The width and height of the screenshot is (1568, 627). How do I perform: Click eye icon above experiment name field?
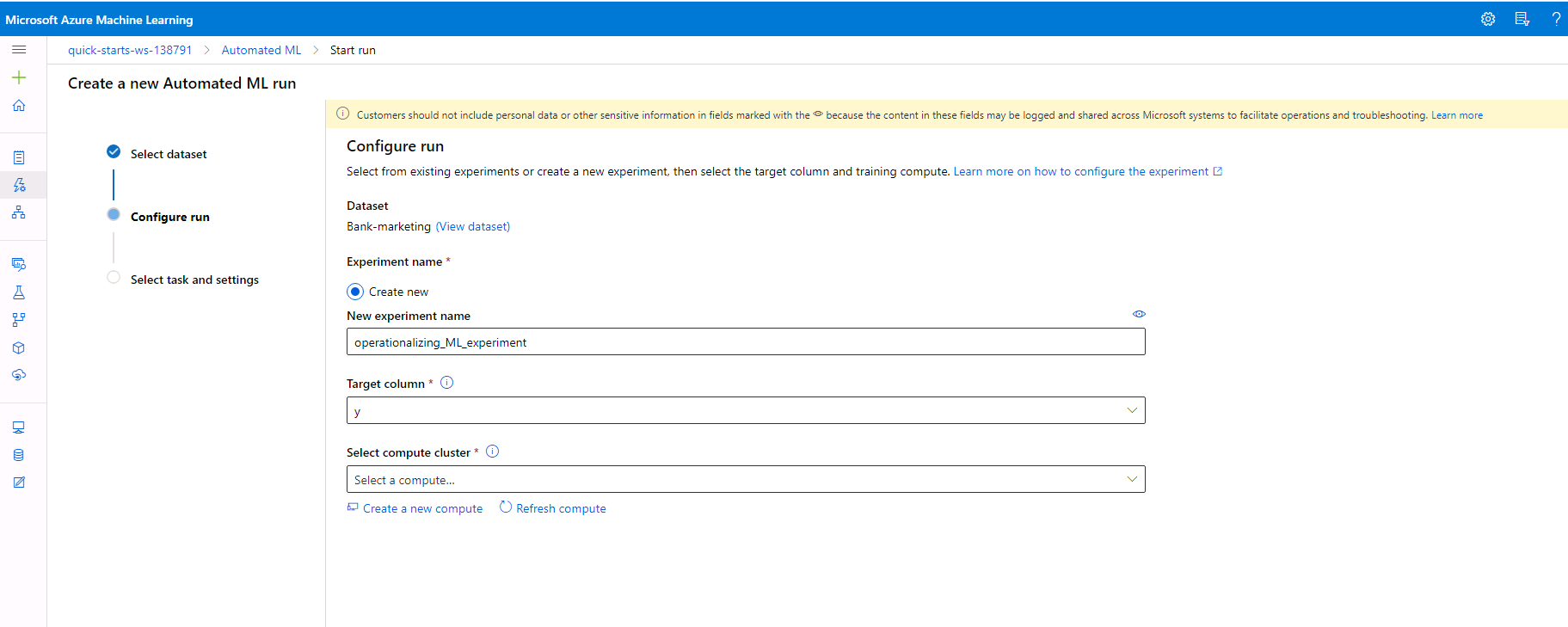pos(1139,314)
